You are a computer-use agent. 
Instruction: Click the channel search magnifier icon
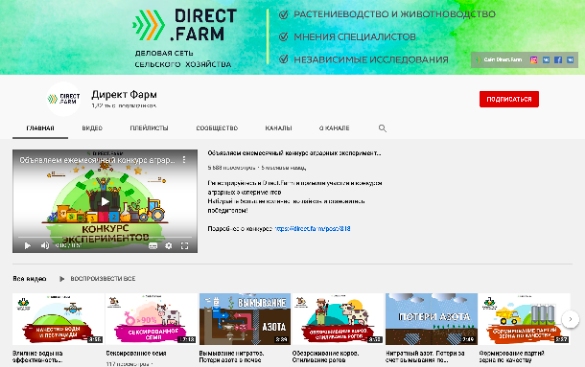click(x=382, y=128)
